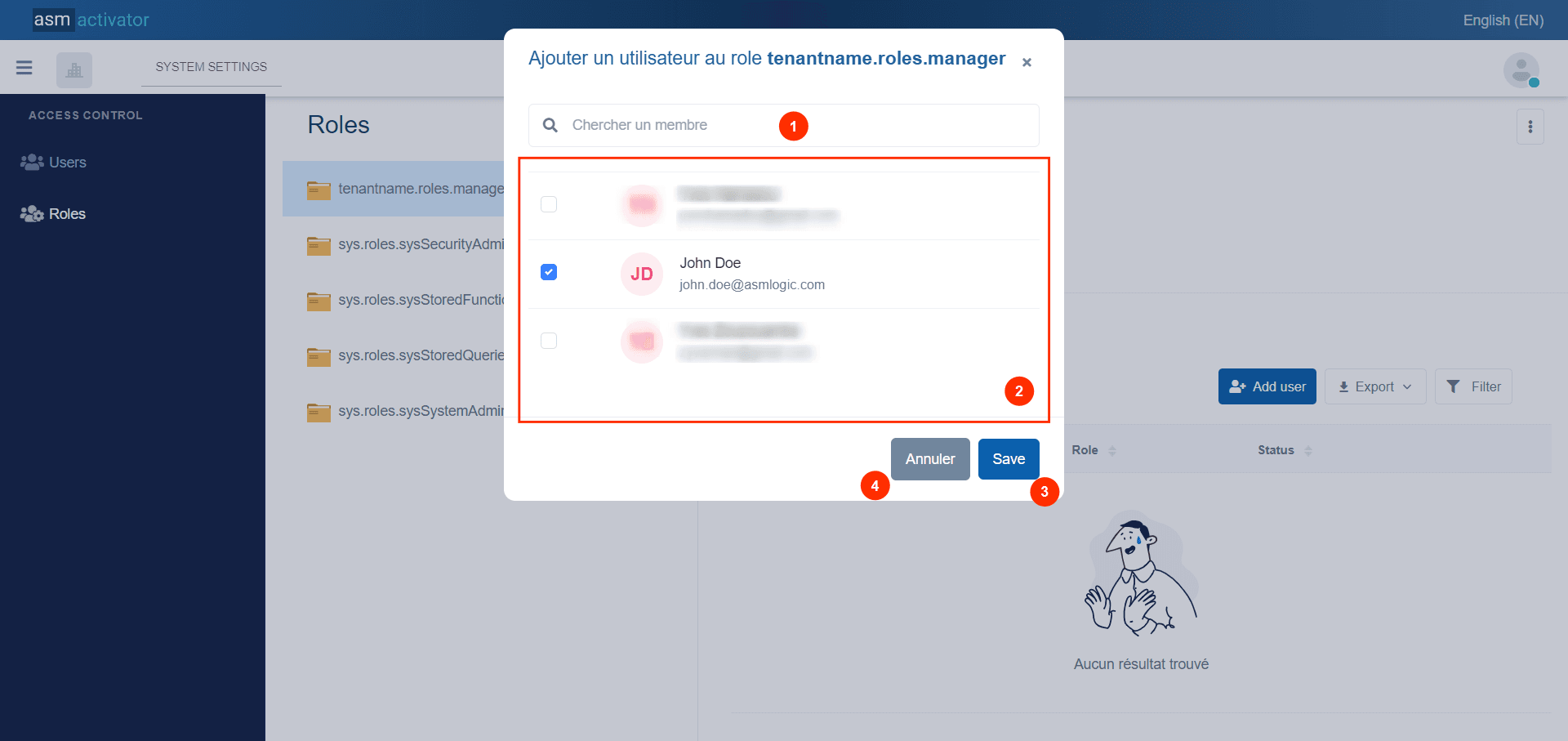Click John Doe's JD avatar

(x=642, y=274)
